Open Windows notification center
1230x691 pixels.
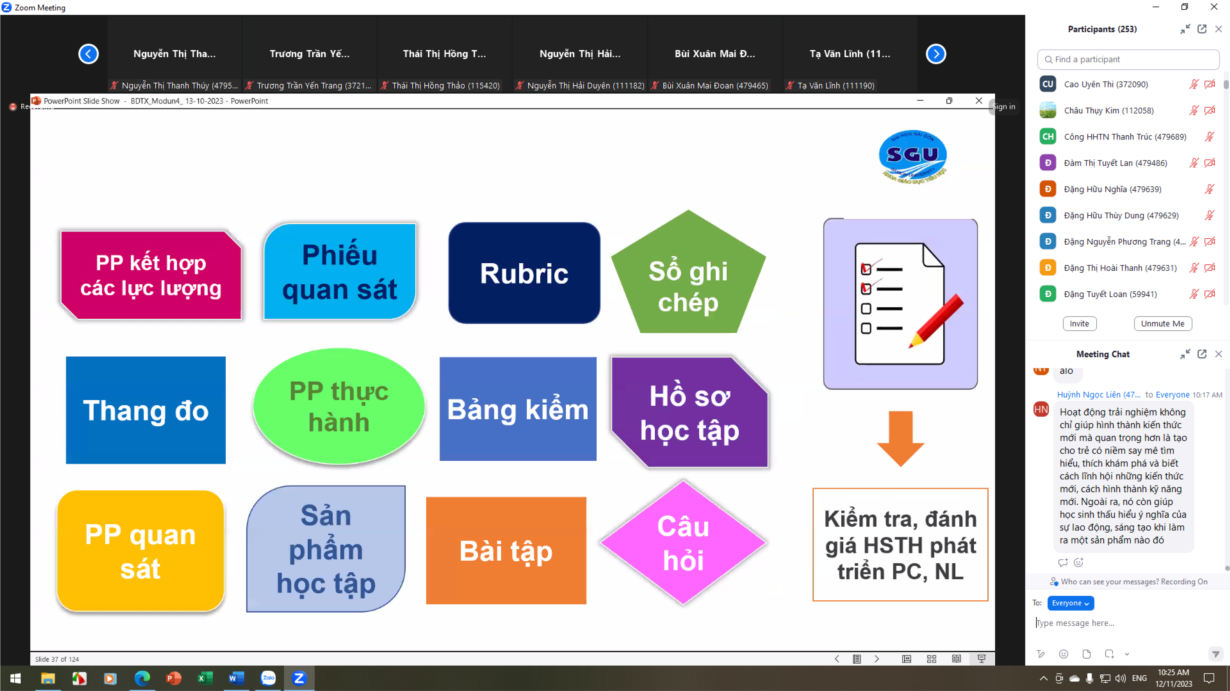(1209, 678)
